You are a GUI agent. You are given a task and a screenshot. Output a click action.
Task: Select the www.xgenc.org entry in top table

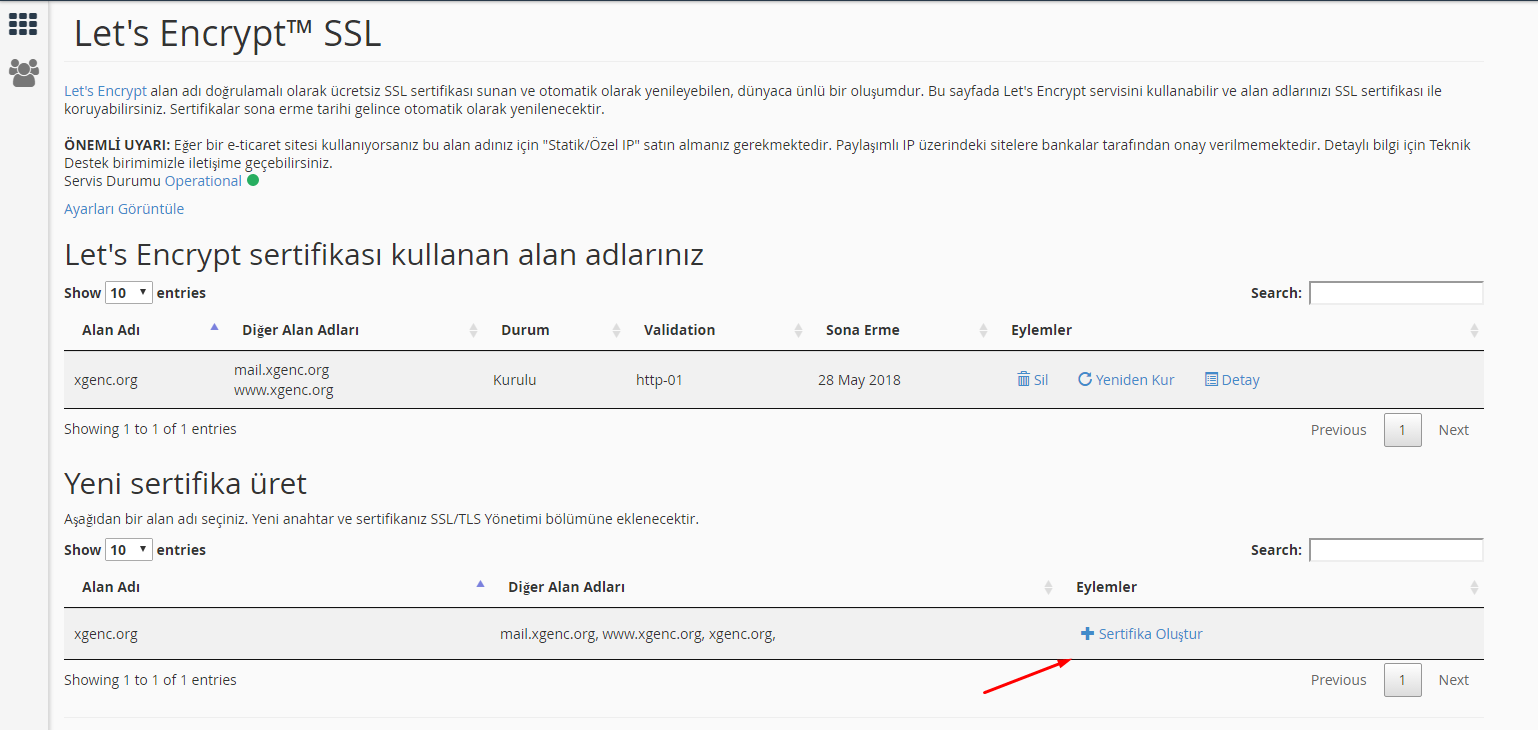point(284,390)
